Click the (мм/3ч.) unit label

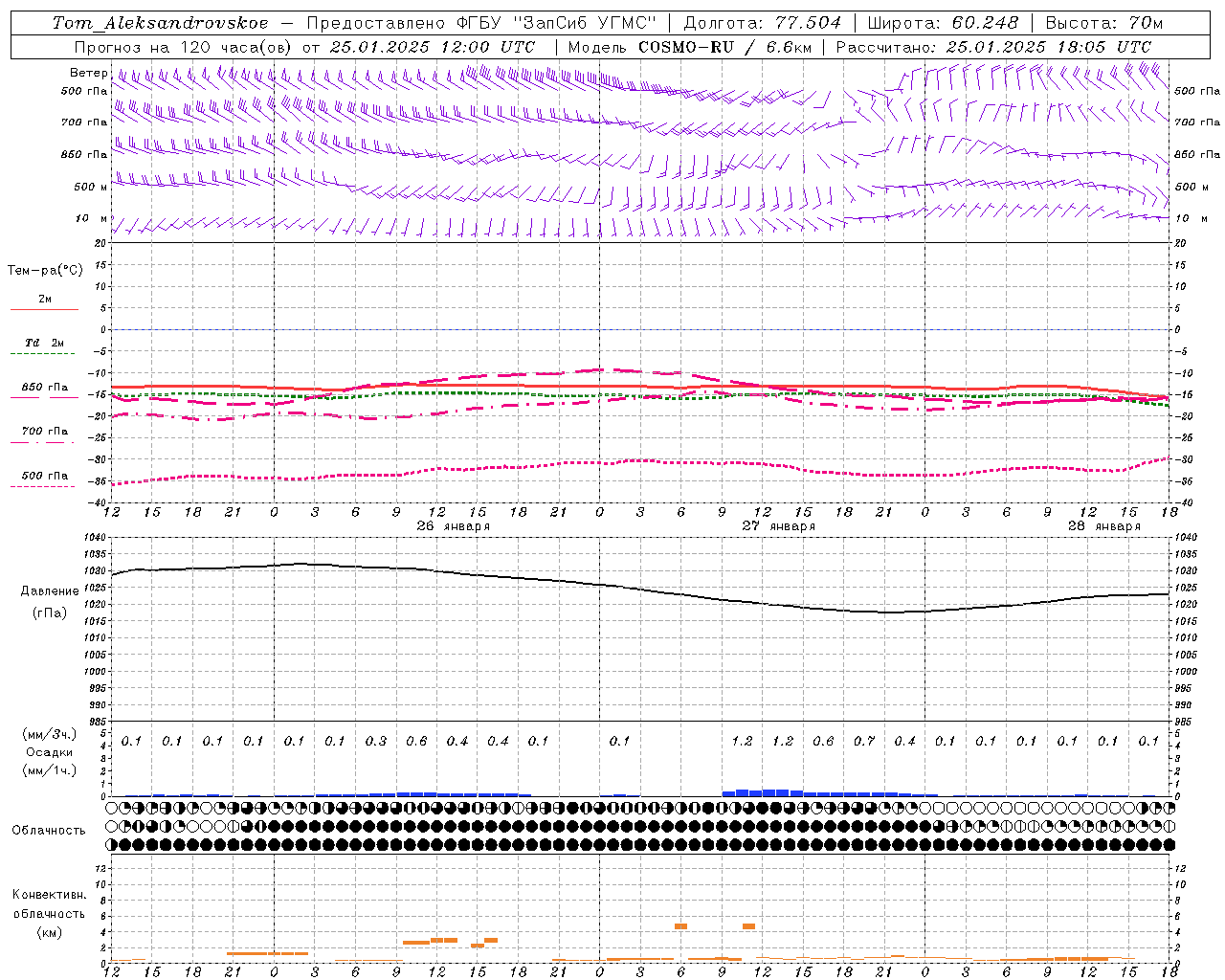coord(50,734)
